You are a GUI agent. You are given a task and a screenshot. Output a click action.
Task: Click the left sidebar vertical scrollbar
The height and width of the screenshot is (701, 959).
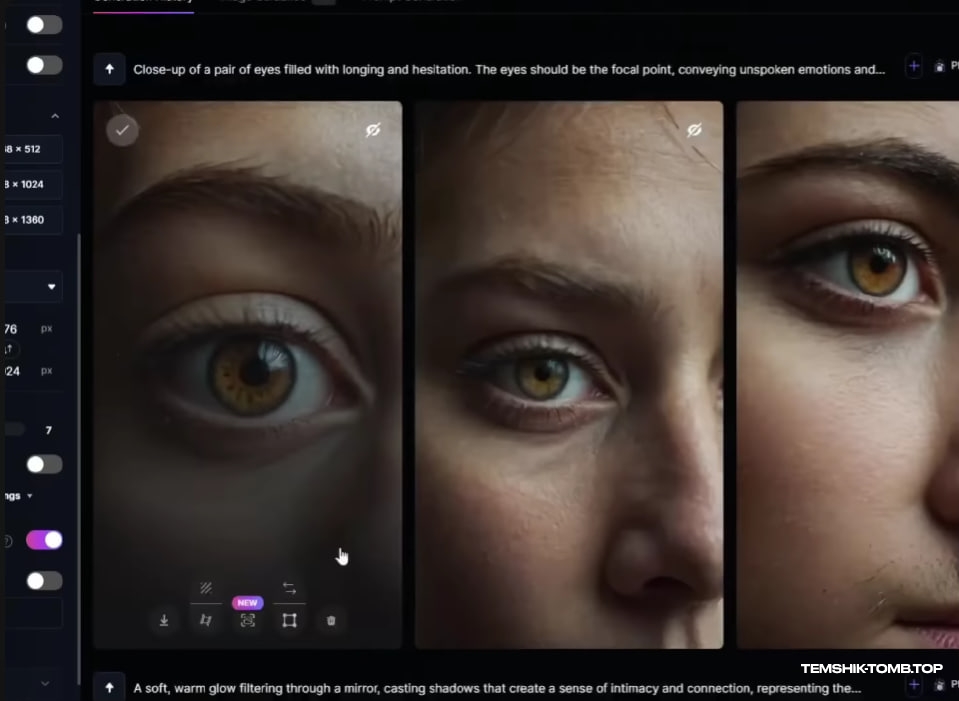tap(79, 459)
